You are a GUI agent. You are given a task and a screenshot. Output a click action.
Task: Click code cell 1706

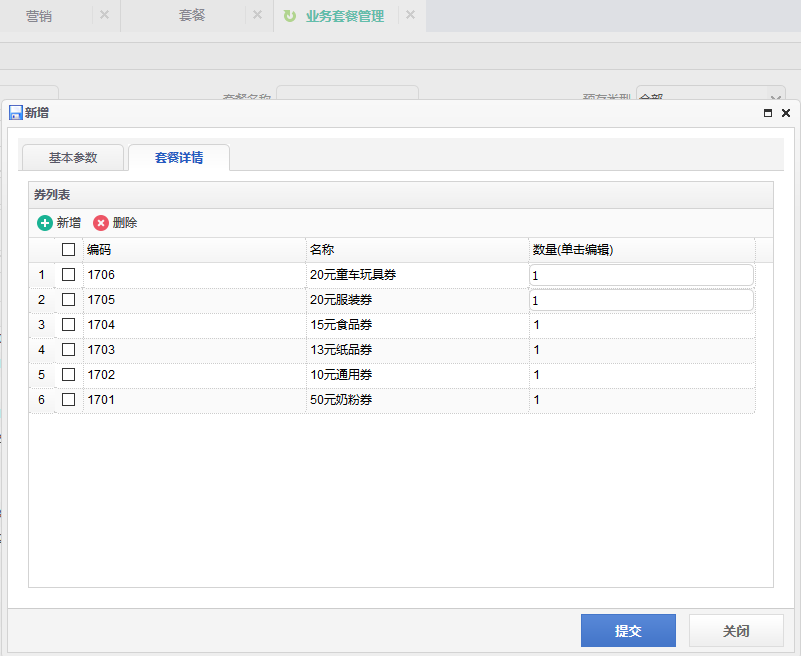coord(195,275)
